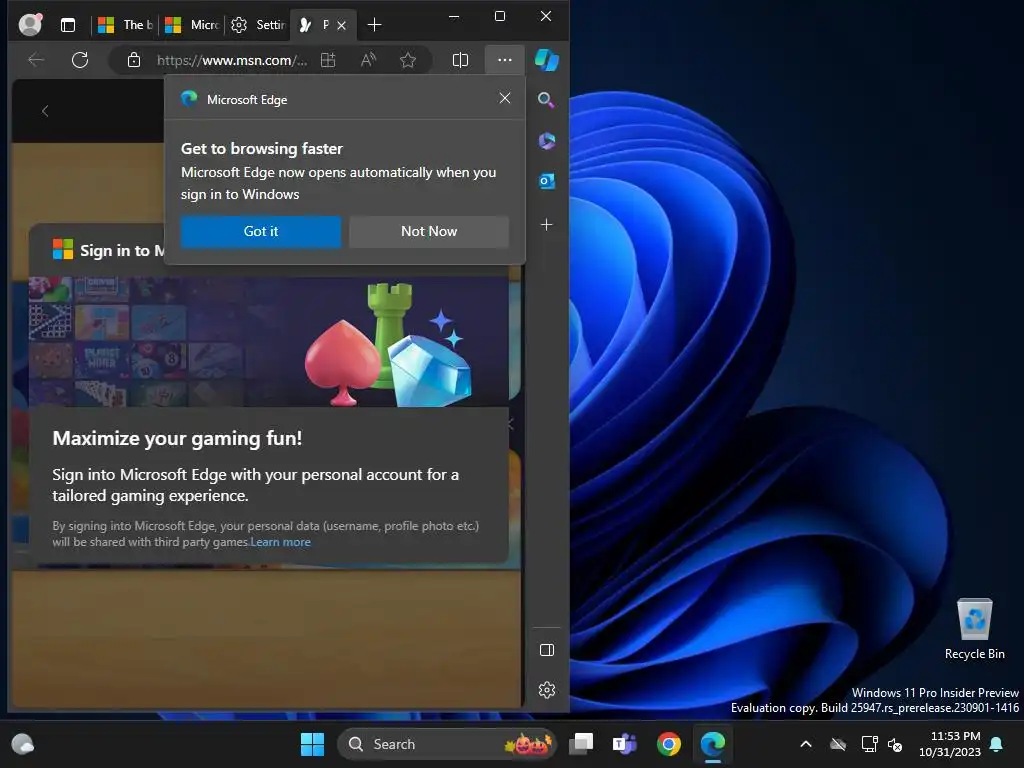Open a new tab with plus button

[x=374, y=25]
